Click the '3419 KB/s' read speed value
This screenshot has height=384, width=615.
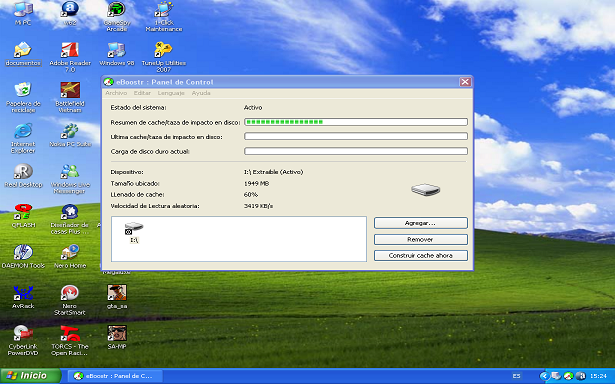(258, 206)
